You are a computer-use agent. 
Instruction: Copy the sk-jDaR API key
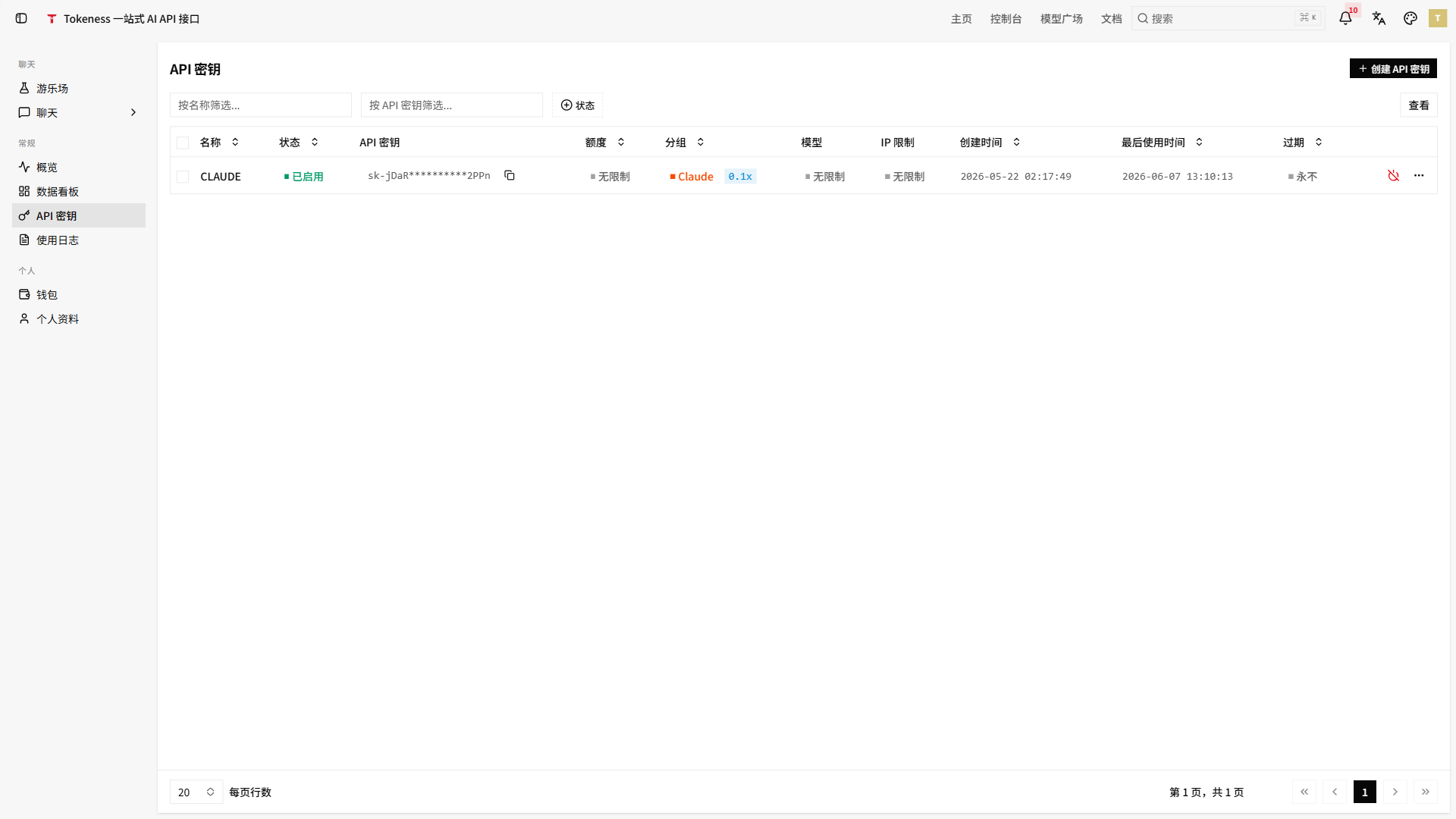pyautogui.click(x=510, y=176)
